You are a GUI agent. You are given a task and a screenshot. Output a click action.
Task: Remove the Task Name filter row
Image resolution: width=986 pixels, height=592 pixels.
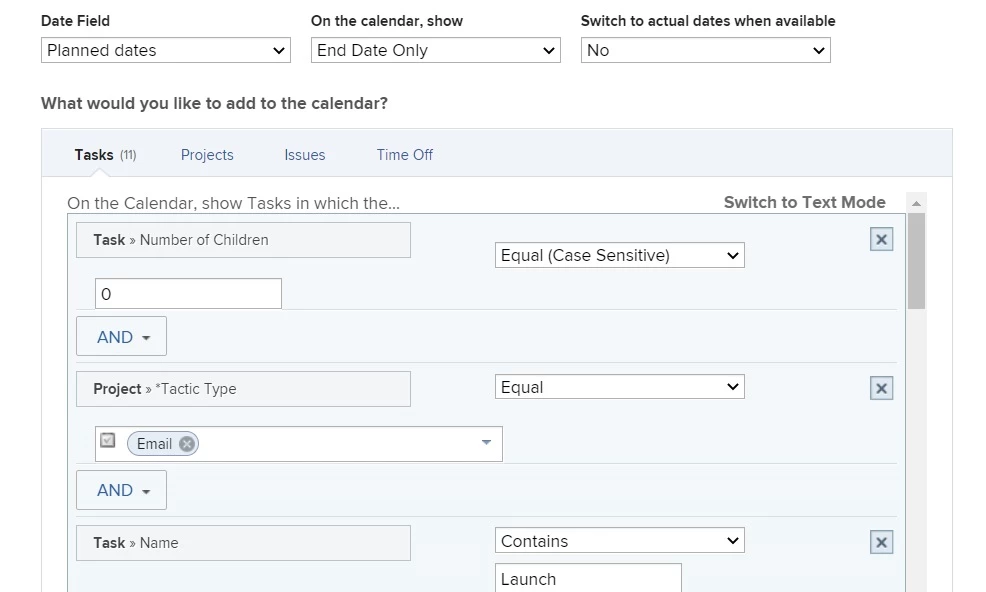pyautogui.click(x=881, y=543)
